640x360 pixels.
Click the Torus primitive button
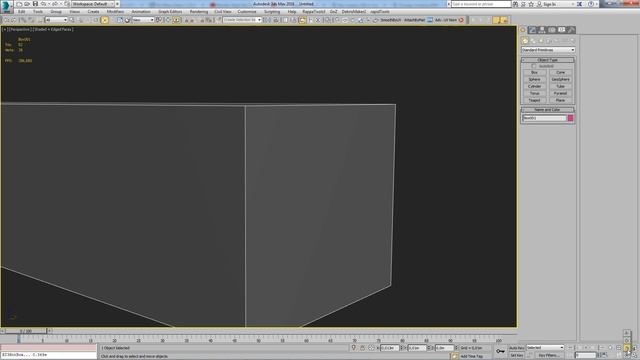click(534, 93)
